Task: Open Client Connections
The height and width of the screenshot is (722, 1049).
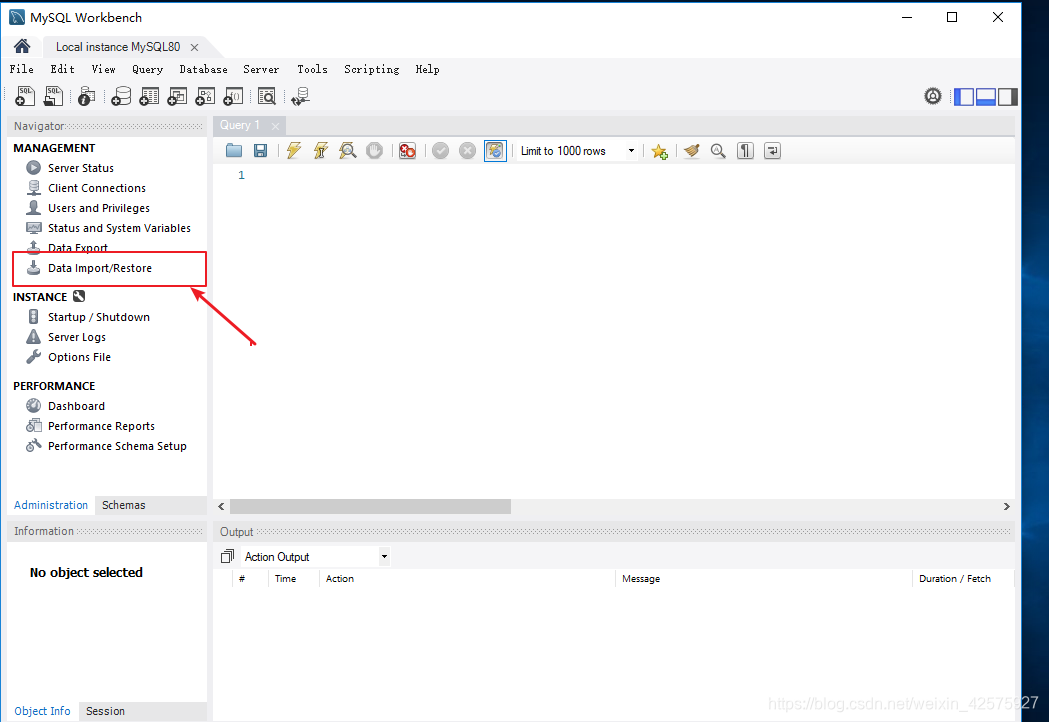Action: tap(97, 188)
